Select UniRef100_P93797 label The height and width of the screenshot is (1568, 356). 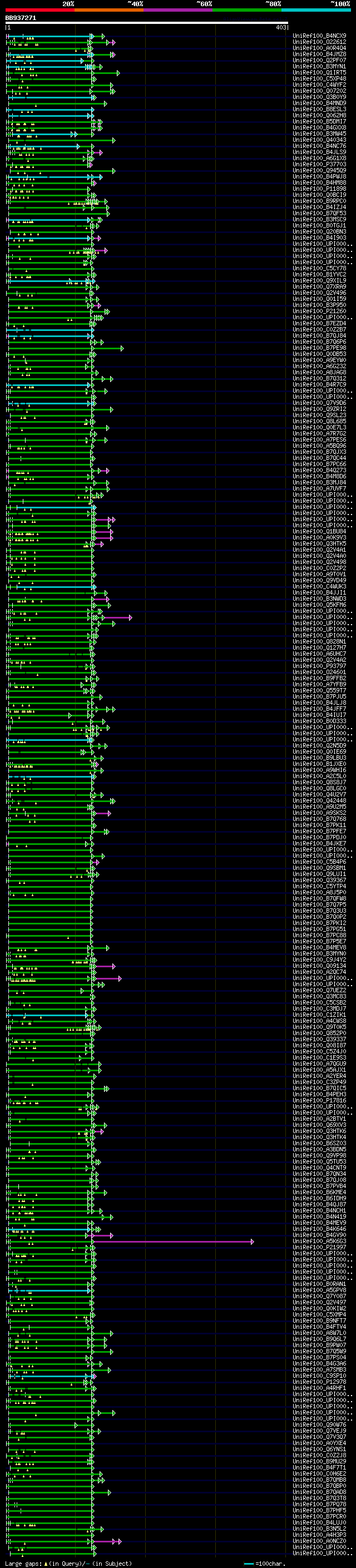(x=319, y=666)
